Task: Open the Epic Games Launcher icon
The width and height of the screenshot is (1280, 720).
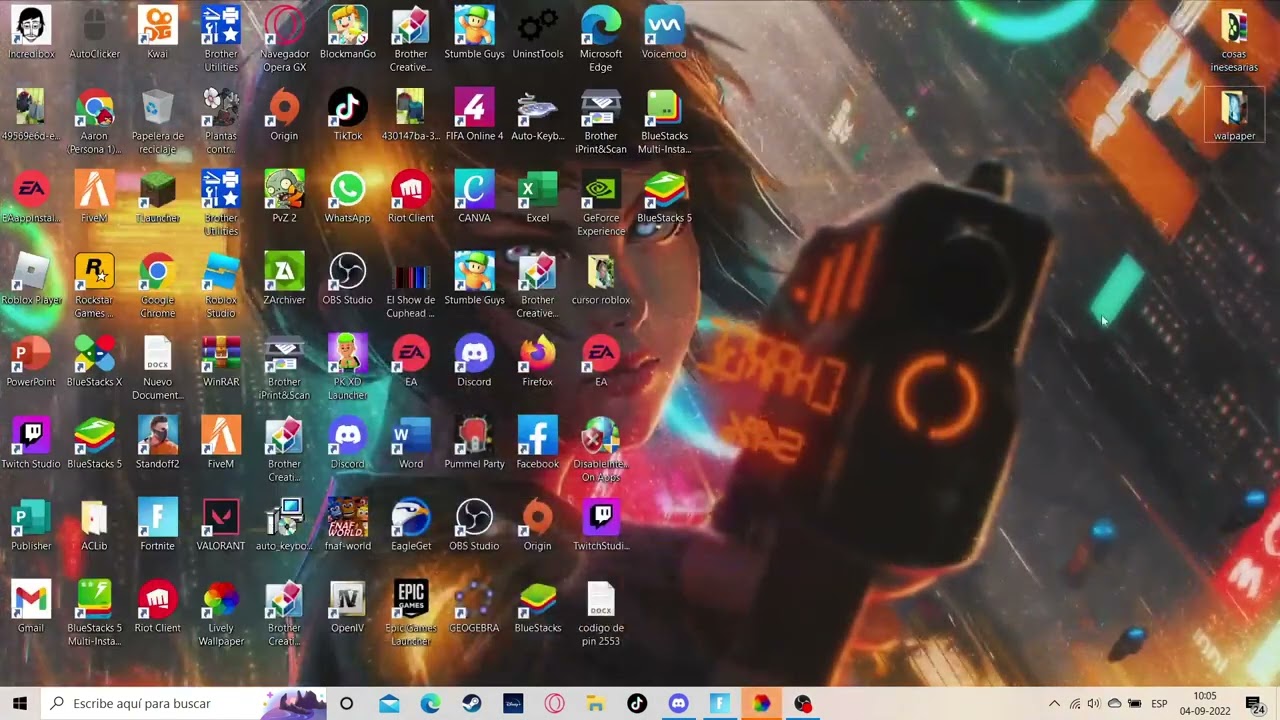Action: [410, 613]
